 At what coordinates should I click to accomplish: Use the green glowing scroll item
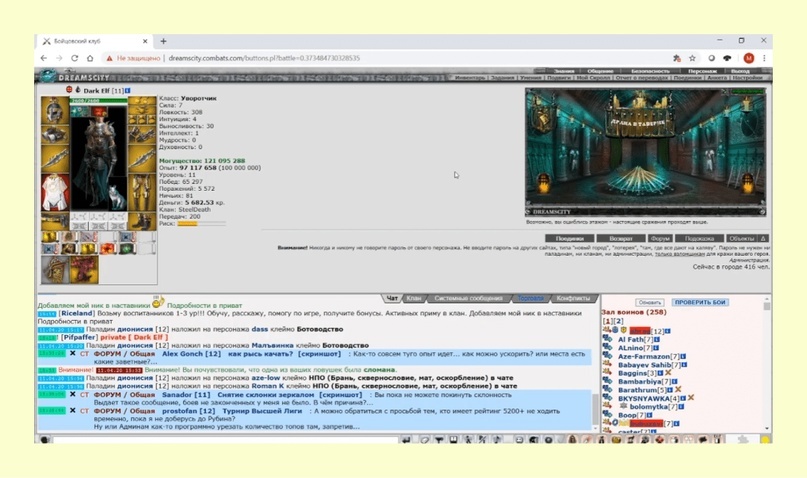(127, 249)
